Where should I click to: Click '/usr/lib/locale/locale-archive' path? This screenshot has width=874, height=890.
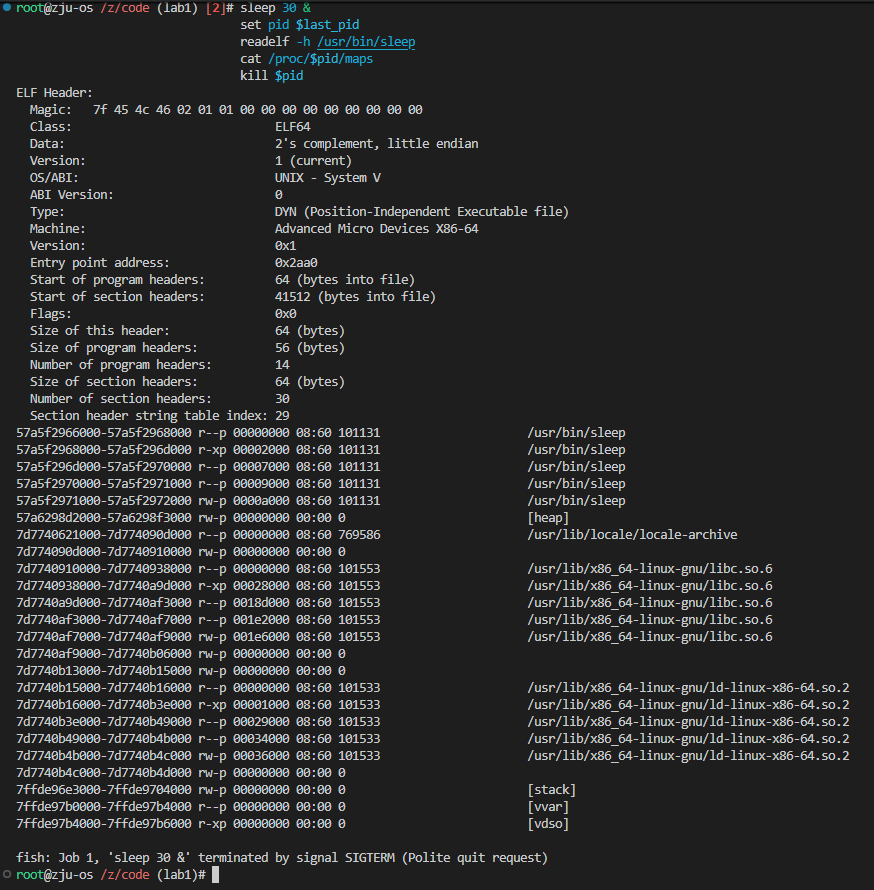(633, 535)
